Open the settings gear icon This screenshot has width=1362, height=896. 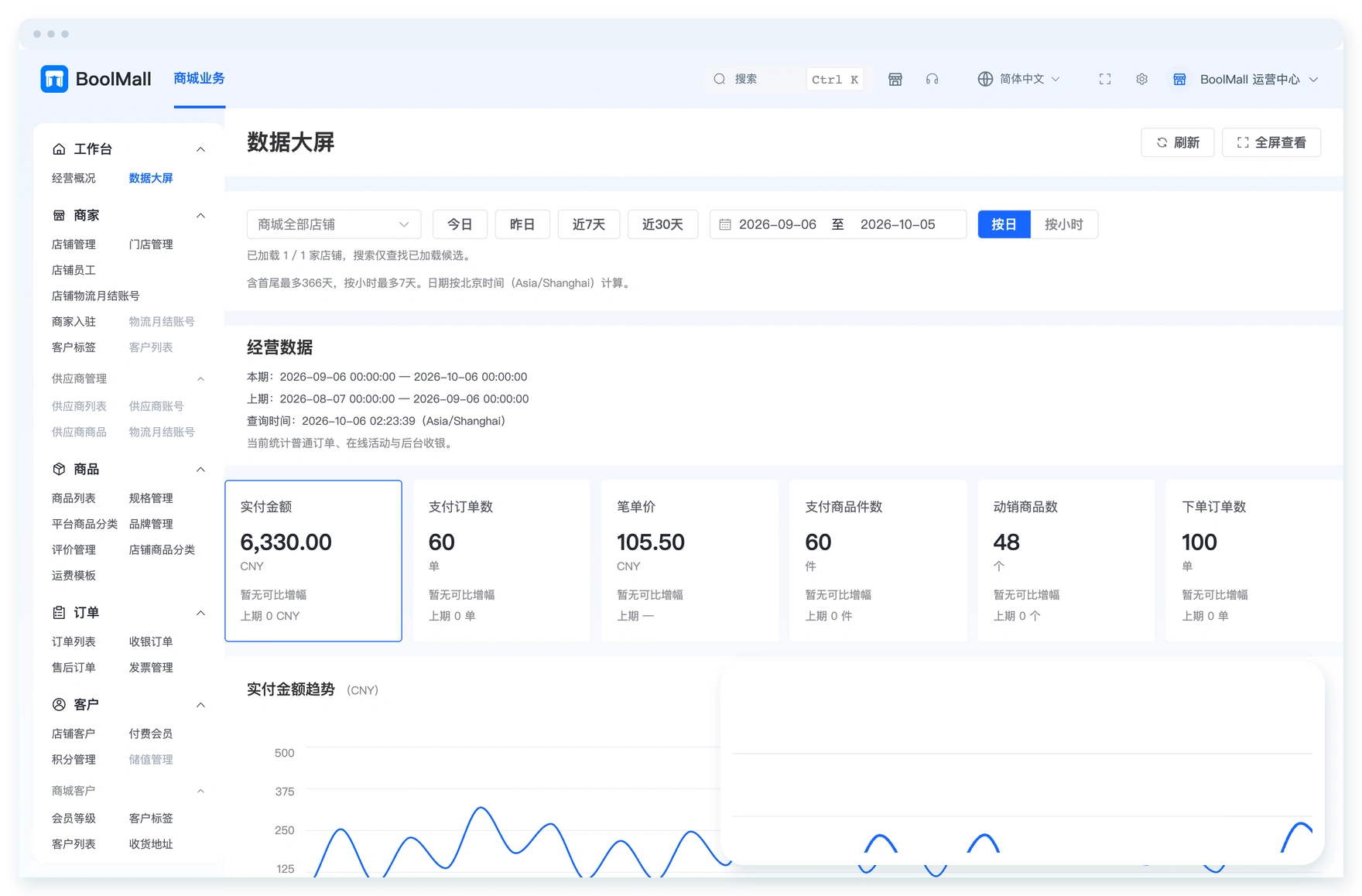coord(1141,79)
